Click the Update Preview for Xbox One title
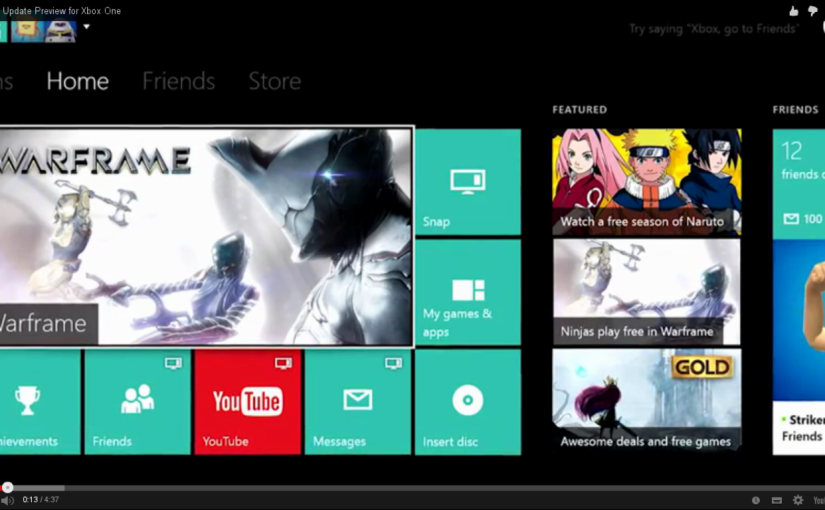This screenshot has height=510, width=825. pos(62,11)
